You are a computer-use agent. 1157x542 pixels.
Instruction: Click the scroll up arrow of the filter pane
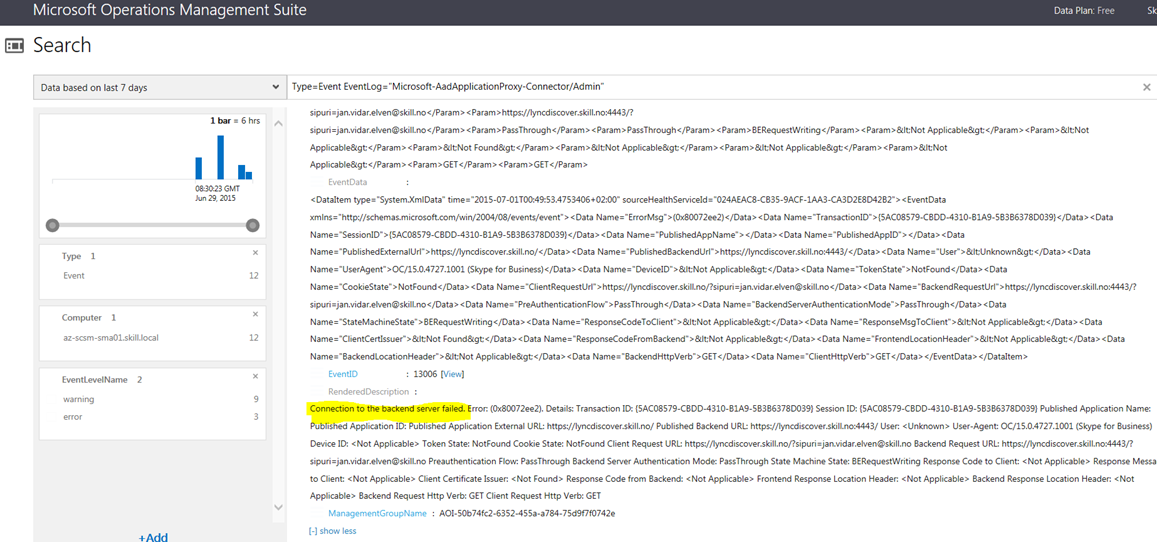(x=278, y=122)
